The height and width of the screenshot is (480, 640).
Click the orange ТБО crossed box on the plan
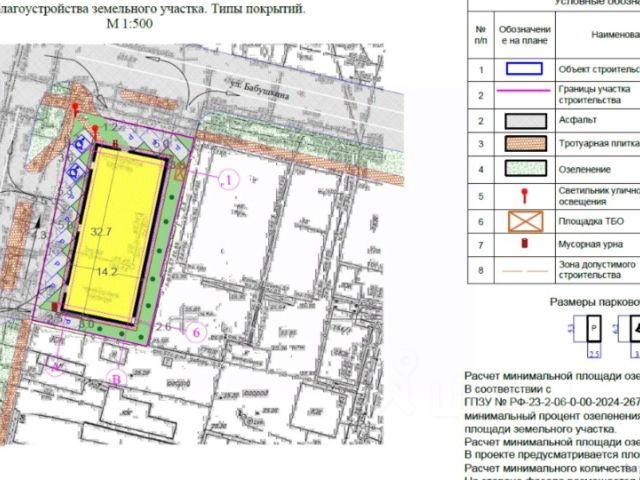coord(180,171)
